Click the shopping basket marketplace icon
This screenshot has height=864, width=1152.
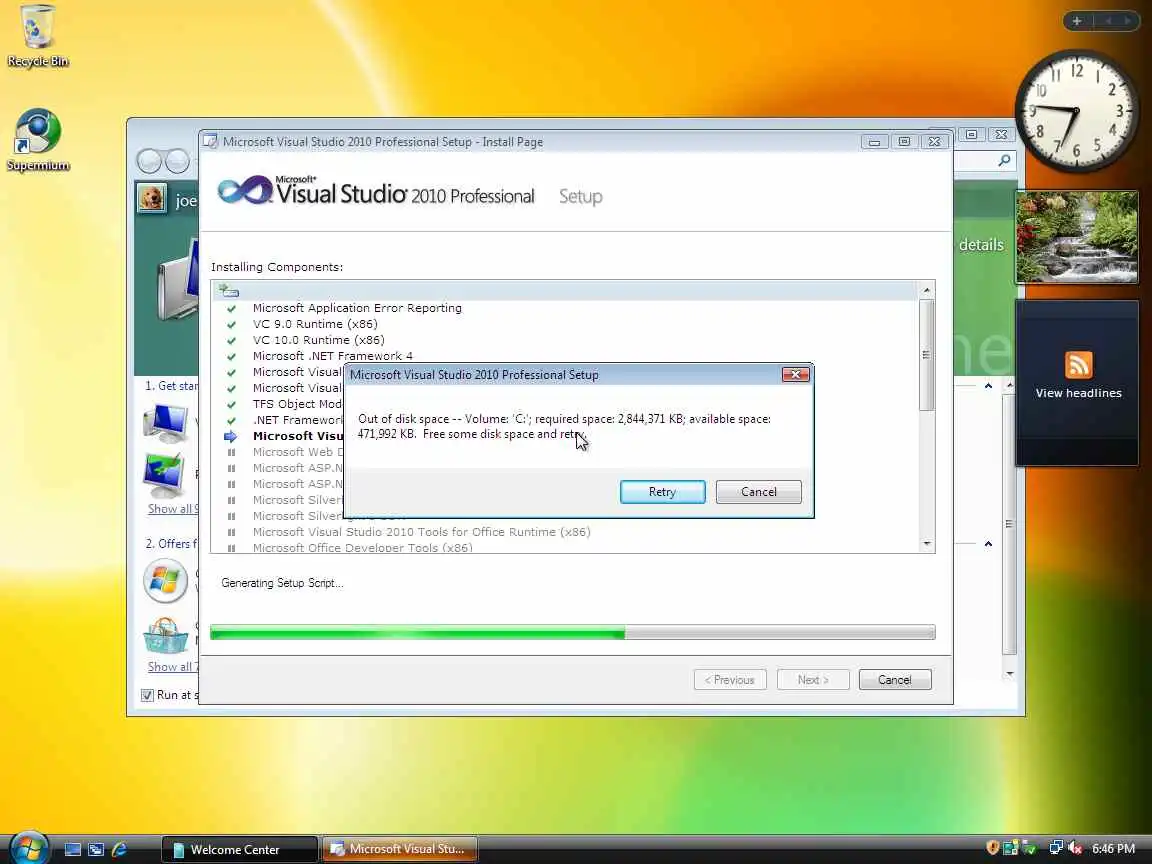point(165,636)
